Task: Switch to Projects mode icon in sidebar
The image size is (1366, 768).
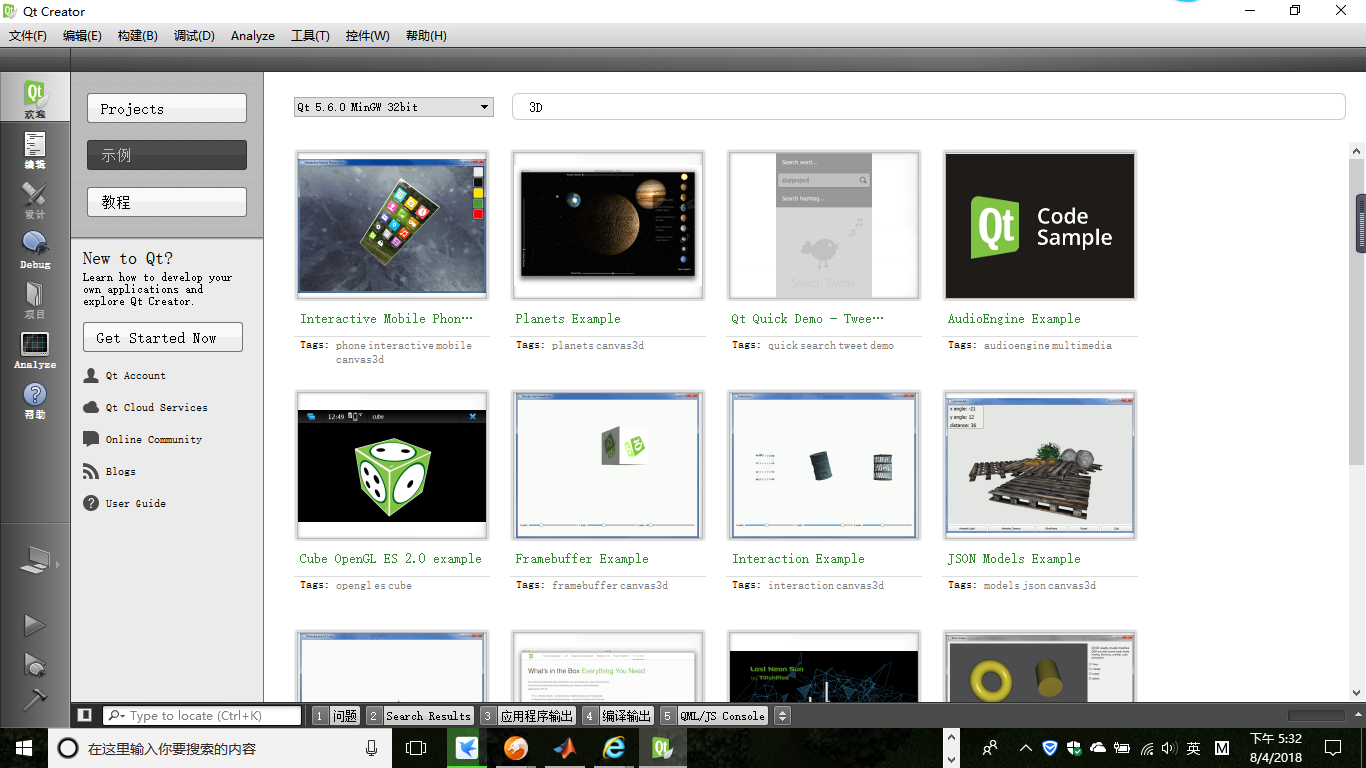Action: 35,299
